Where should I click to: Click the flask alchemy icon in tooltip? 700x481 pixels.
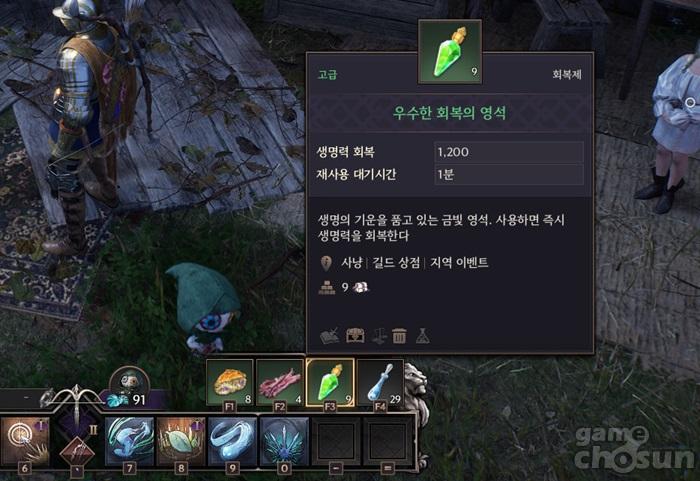tap(422, 336)
